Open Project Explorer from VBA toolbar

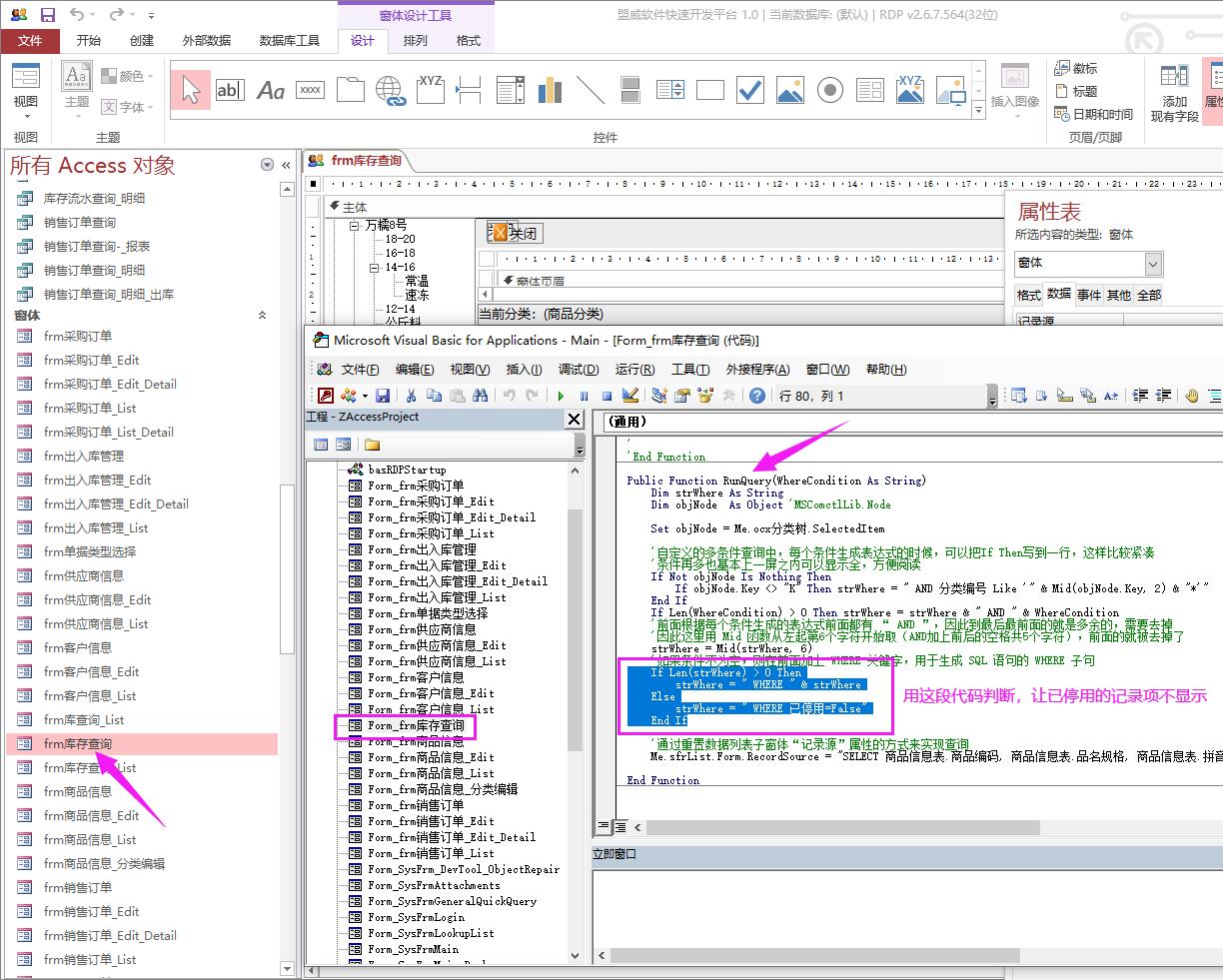point(659,396)
